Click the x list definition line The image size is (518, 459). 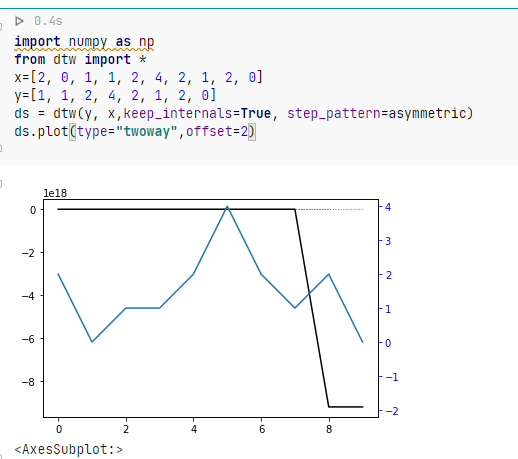point(139,77)
